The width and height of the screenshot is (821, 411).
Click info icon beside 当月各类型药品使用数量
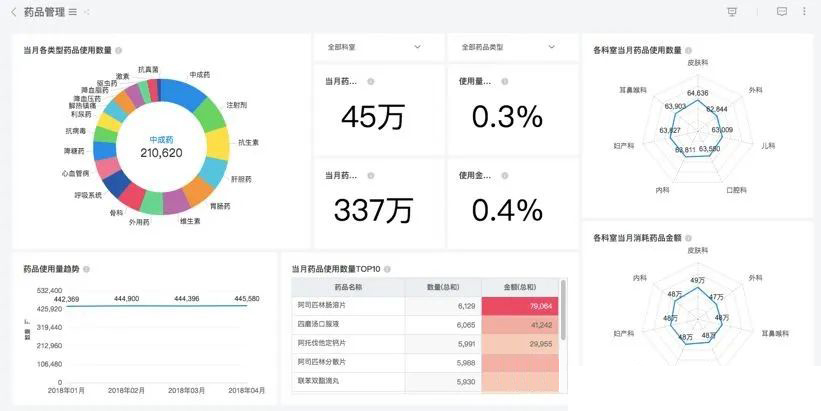click(119, 50)
